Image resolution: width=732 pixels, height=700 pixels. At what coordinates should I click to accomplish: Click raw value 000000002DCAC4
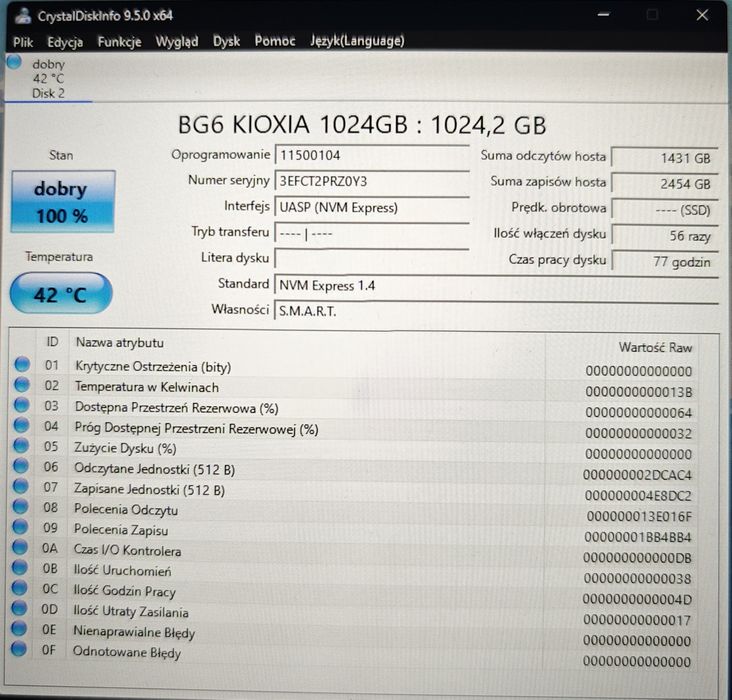637,475
